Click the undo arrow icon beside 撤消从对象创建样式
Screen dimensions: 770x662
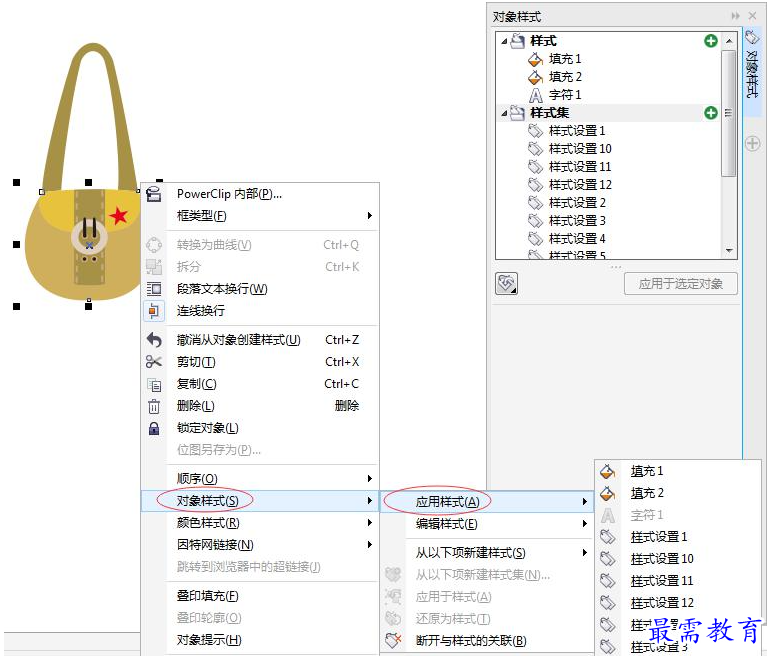tap(154, 340)
